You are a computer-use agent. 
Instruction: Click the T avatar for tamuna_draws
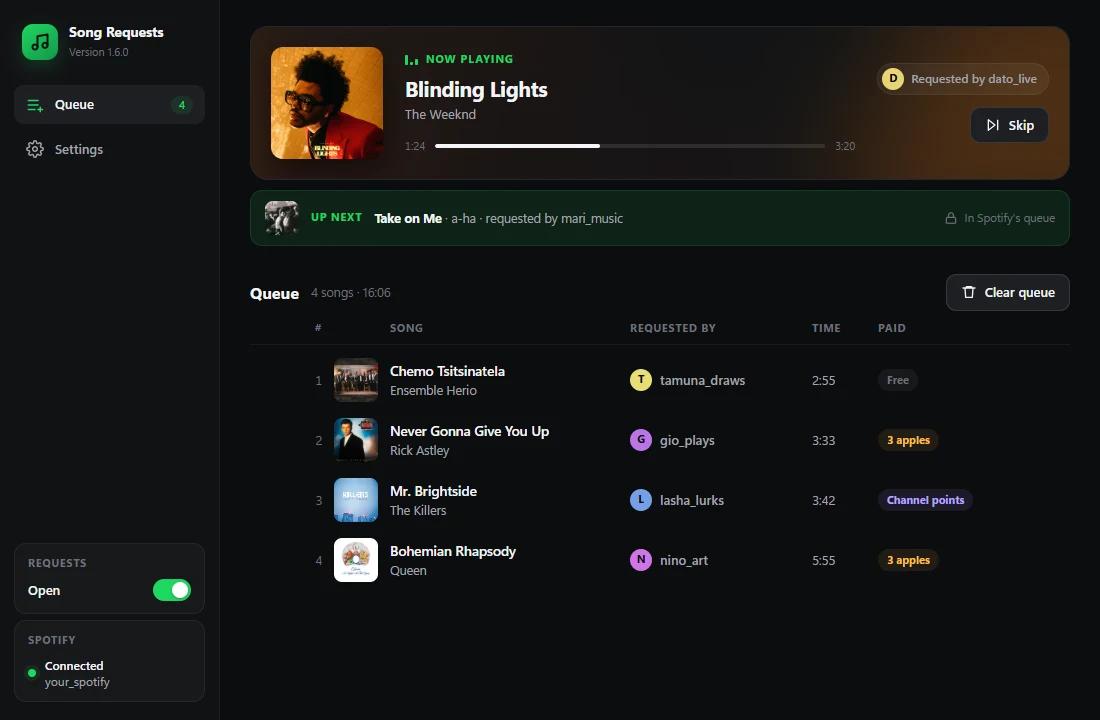(640, 380)
